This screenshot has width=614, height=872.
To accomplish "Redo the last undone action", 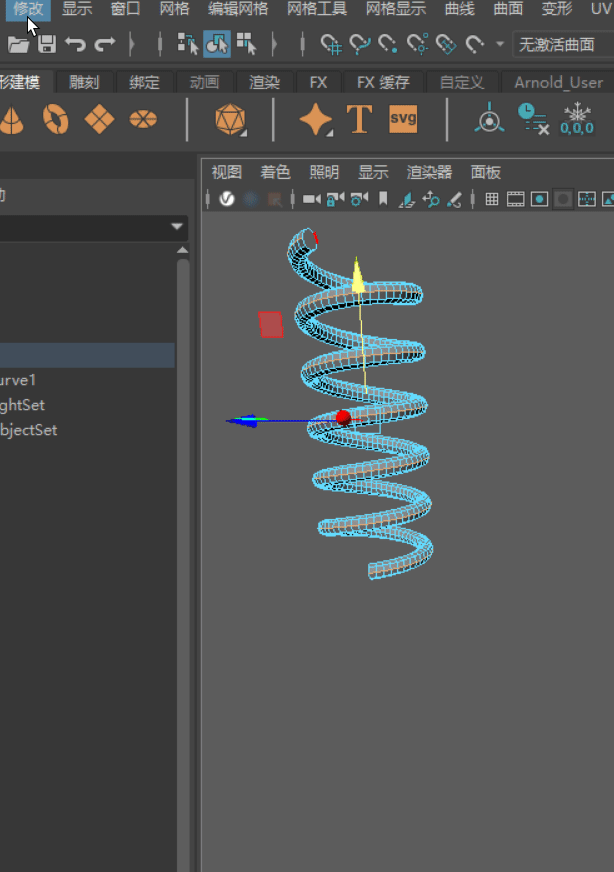I will [x=105, y=44].
